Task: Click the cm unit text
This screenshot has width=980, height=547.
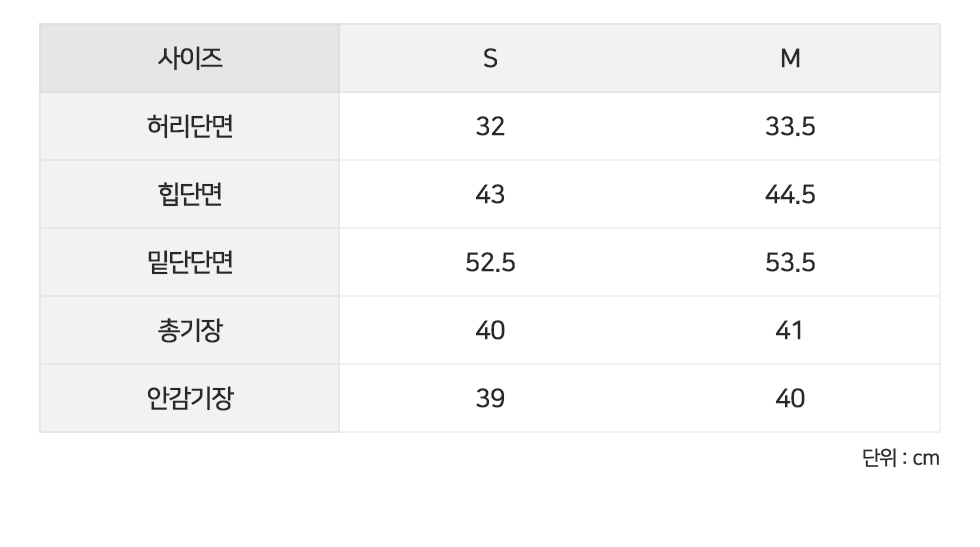Action: [x=926, y=459]
